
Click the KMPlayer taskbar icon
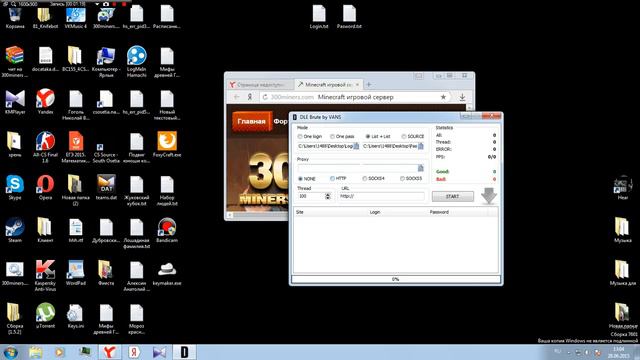[159, 352]
